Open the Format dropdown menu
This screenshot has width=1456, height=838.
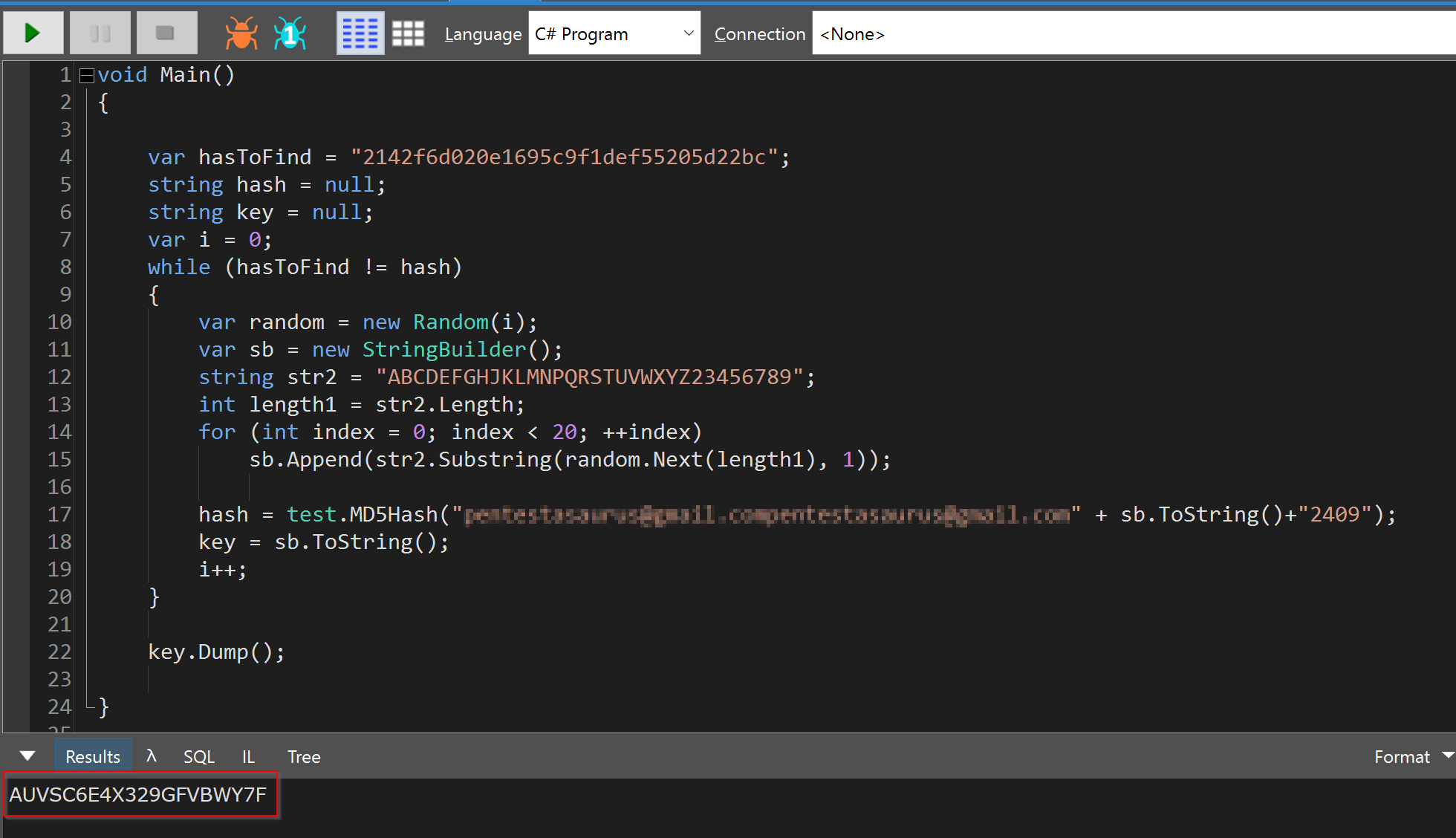[x=1414, y=756]
